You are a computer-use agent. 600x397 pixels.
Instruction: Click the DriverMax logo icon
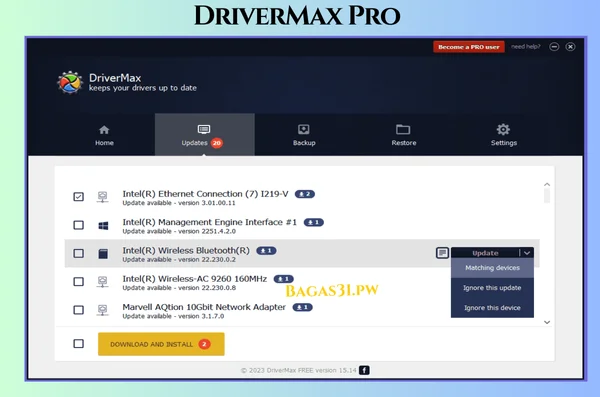pos(70,82)
